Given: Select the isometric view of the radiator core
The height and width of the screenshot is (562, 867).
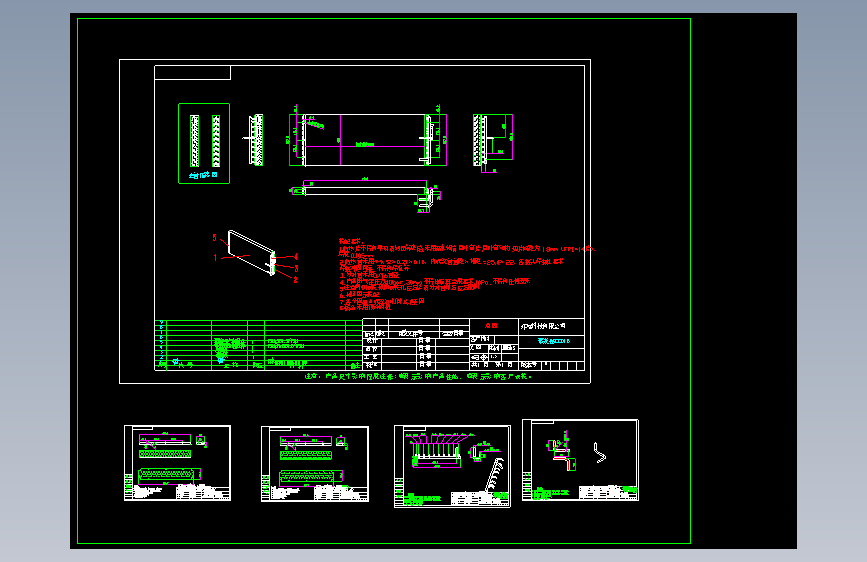Looking at the screenshot, I should pos(252,253).
